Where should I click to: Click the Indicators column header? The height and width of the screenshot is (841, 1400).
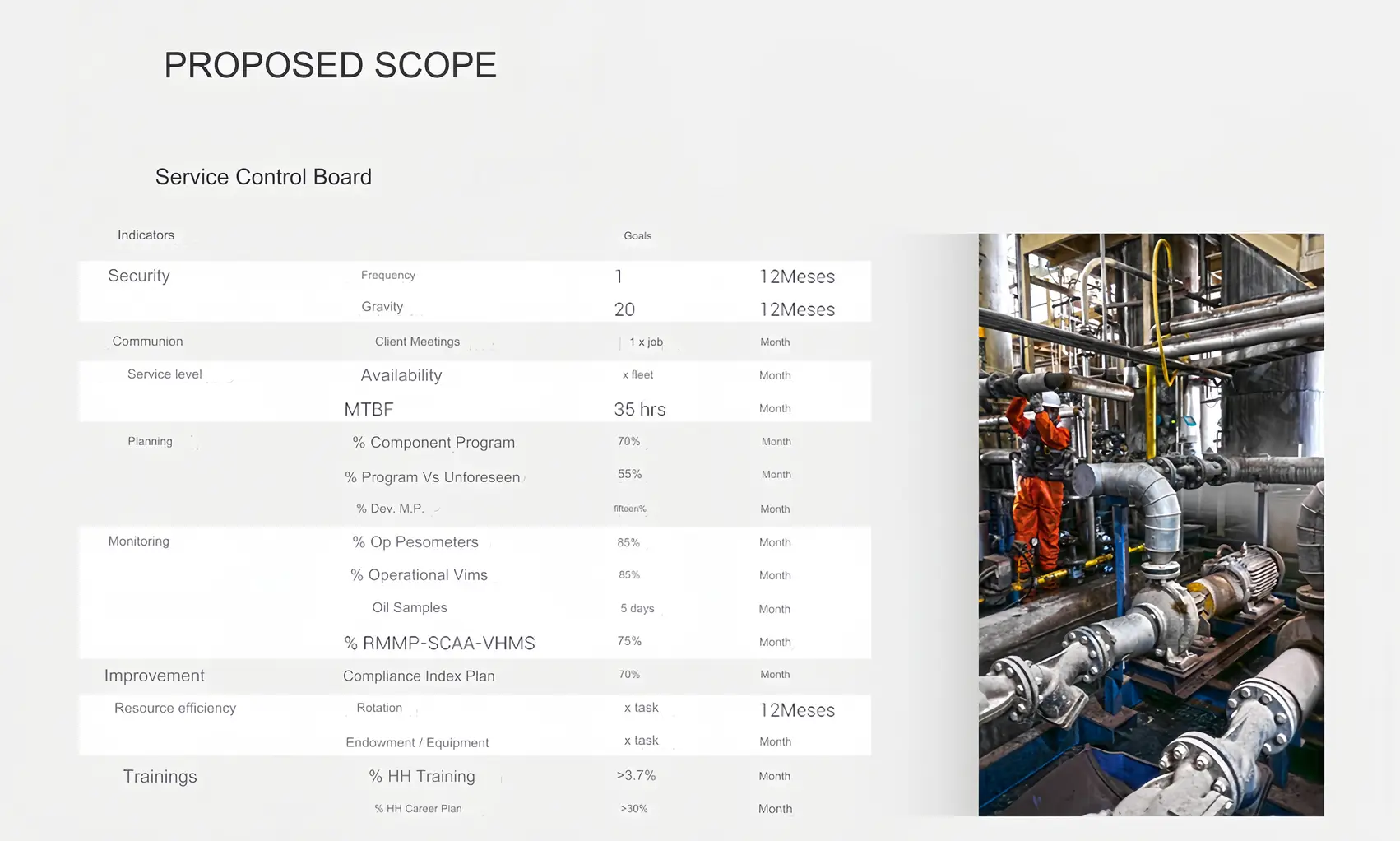coord(146,235)
